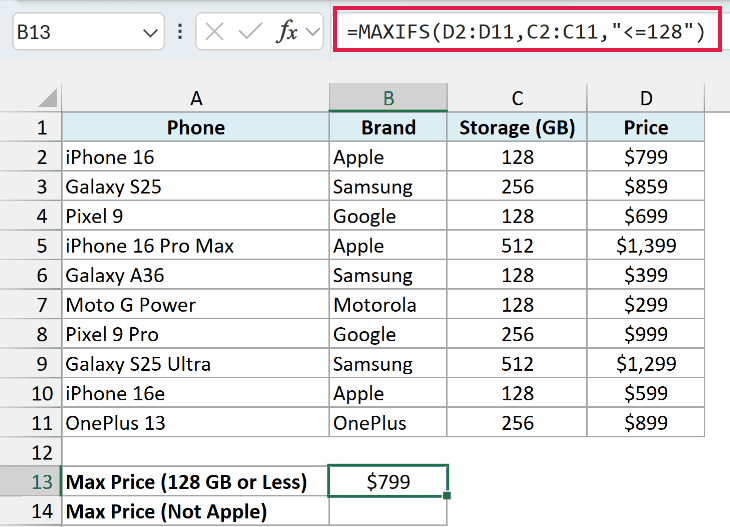Select the Motorola brand cell
730x527 pixels.
(388, 304)
